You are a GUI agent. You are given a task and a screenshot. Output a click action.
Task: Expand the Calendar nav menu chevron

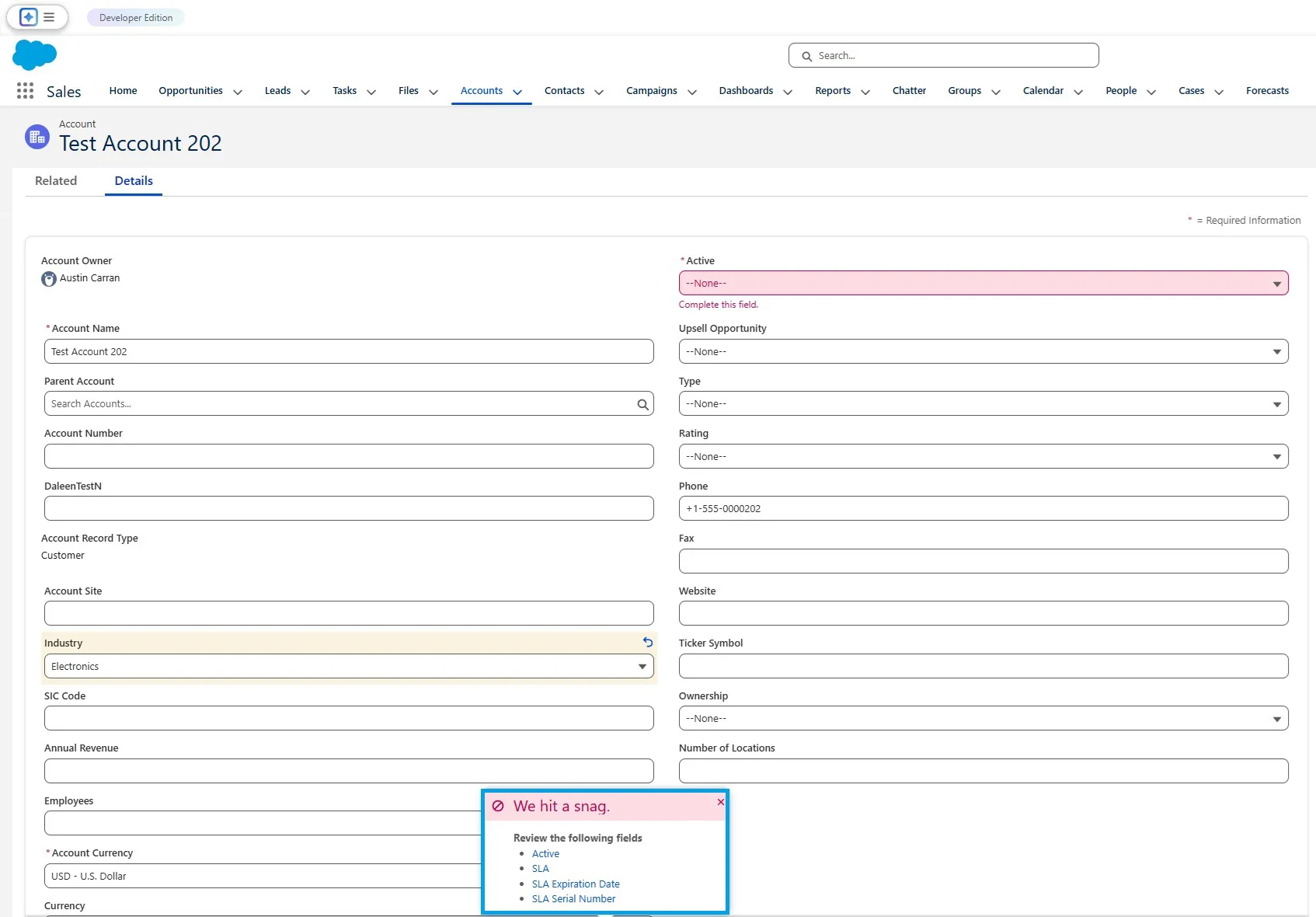[1078, 92]
